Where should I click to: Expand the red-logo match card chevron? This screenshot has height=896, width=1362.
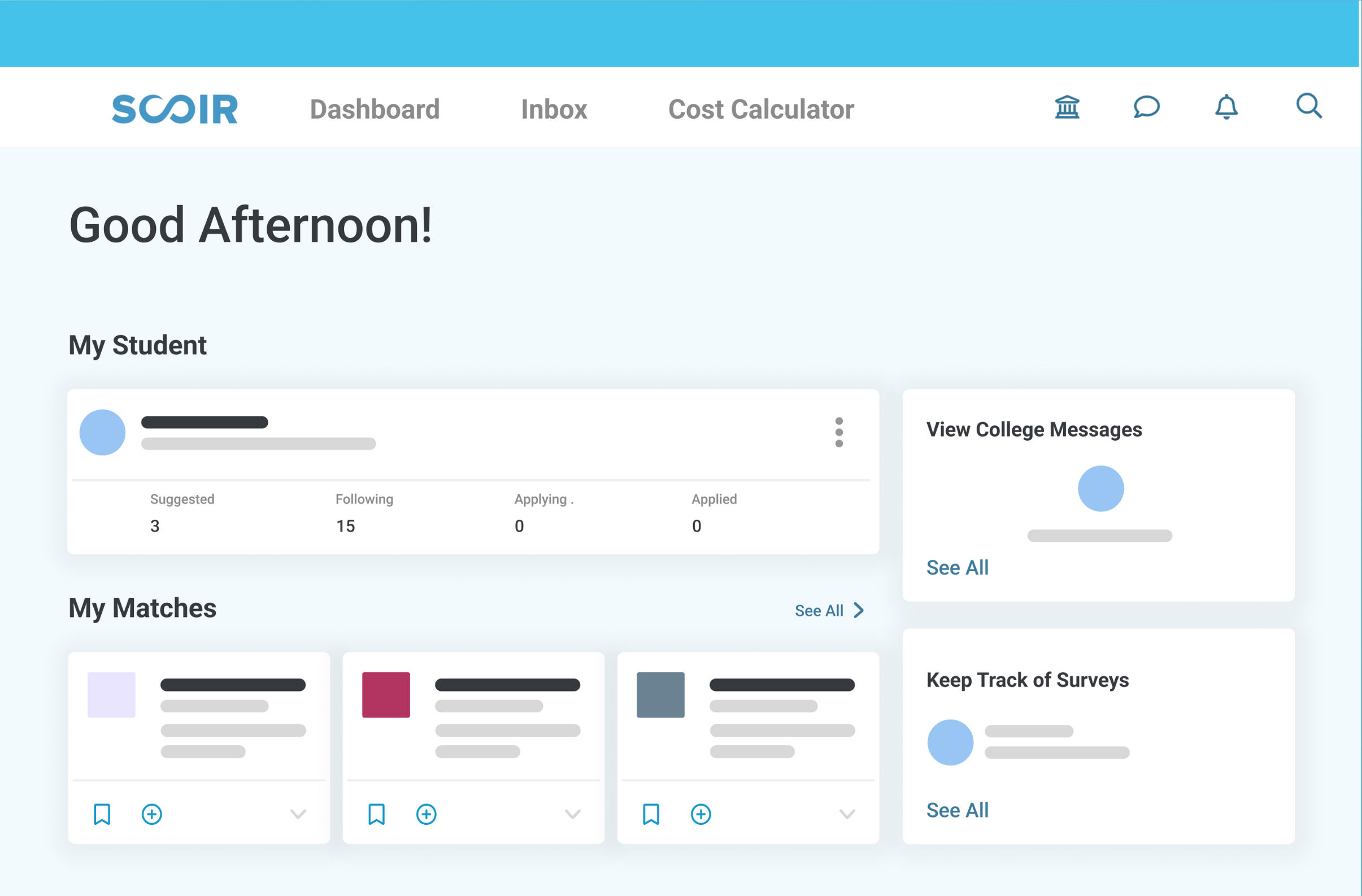coord(572,814)
